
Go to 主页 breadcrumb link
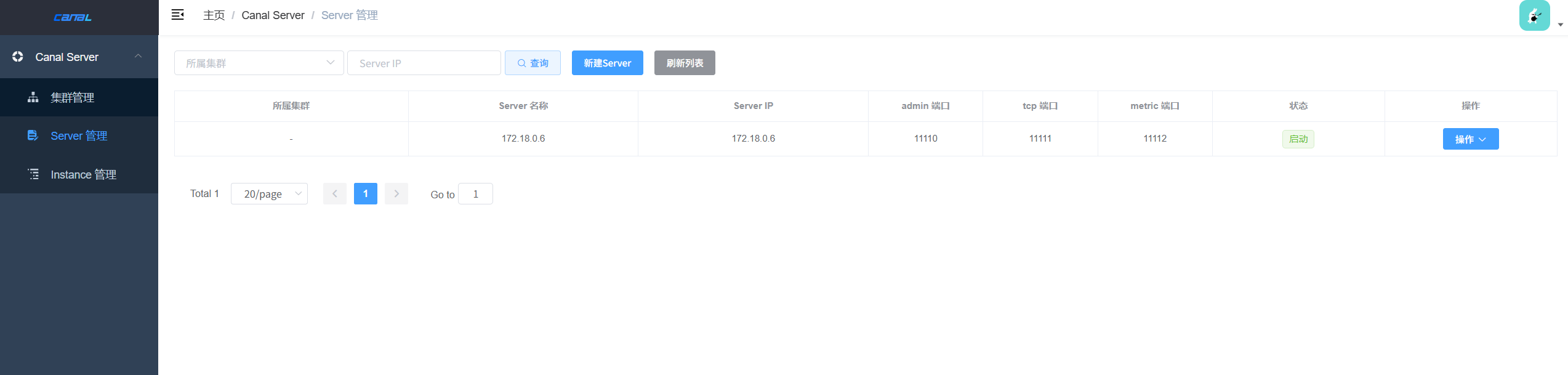pos(214,15)
